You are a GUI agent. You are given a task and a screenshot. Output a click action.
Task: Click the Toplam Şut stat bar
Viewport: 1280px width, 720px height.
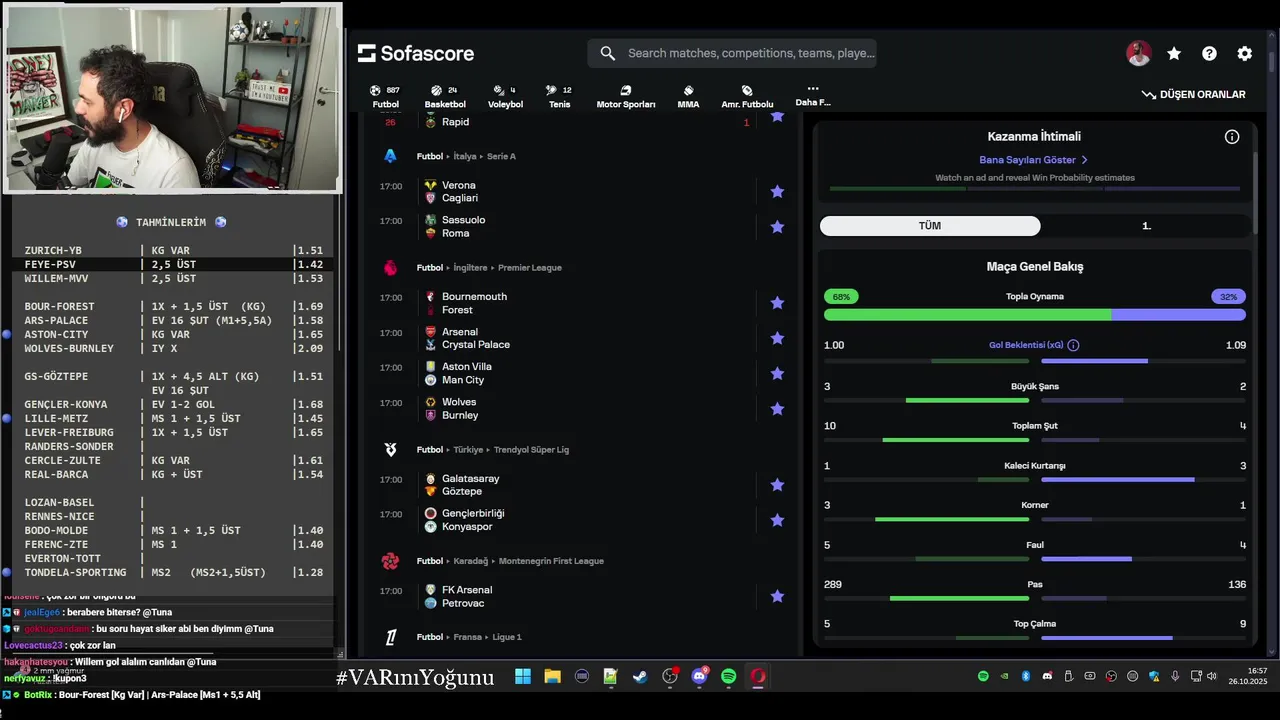click(x=1035, y=440)
